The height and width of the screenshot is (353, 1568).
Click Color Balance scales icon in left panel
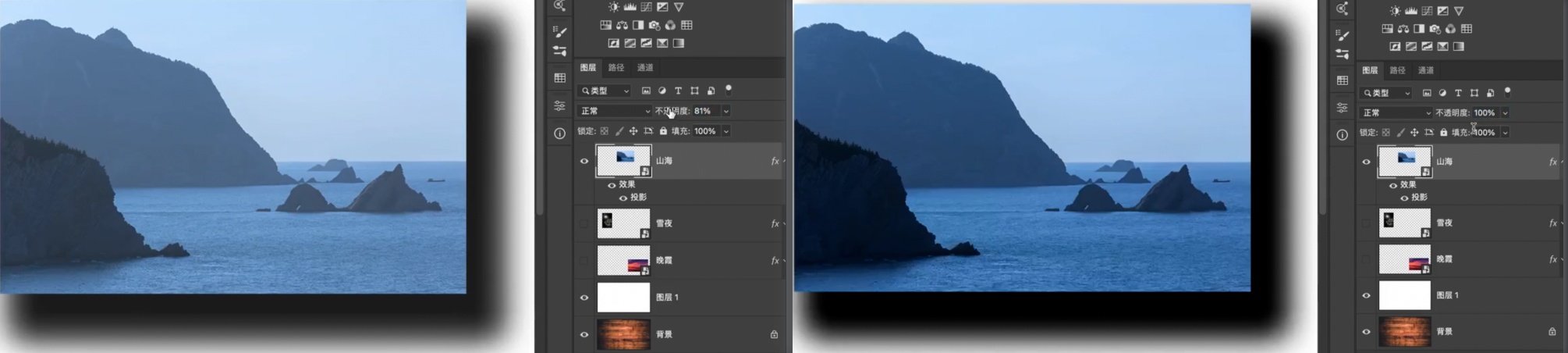click(x=622, y=25)
